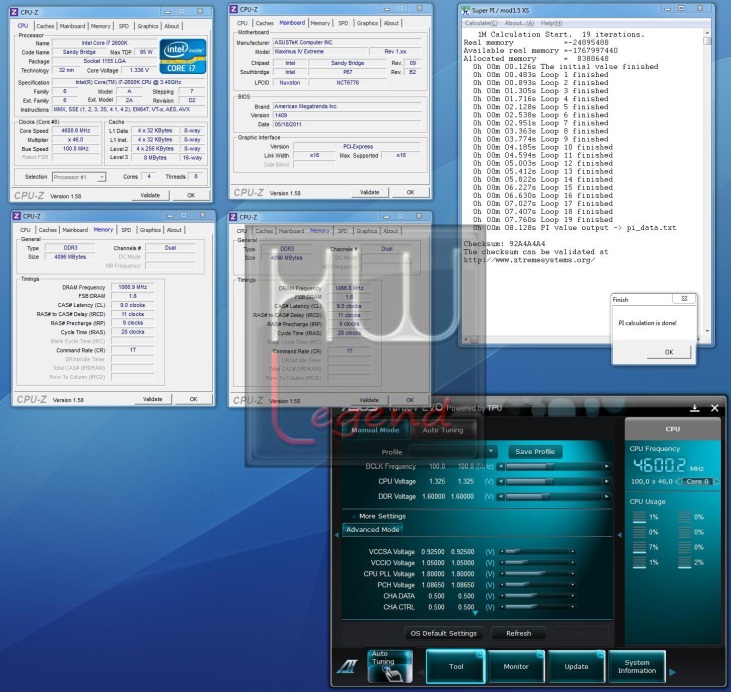Click previous core arrow next to Core 0
The image size is (731, 692).
679,481
